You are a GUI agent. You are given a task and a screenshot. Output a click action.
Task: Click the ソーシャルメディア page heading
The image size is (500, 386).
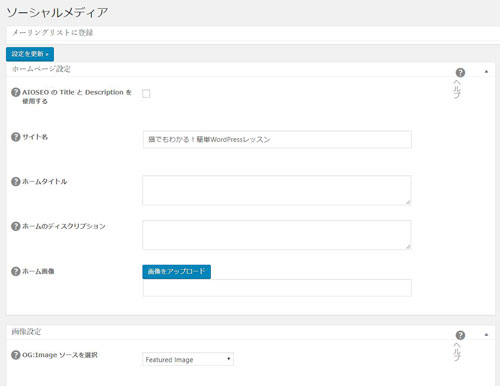(x=57, y=13)
